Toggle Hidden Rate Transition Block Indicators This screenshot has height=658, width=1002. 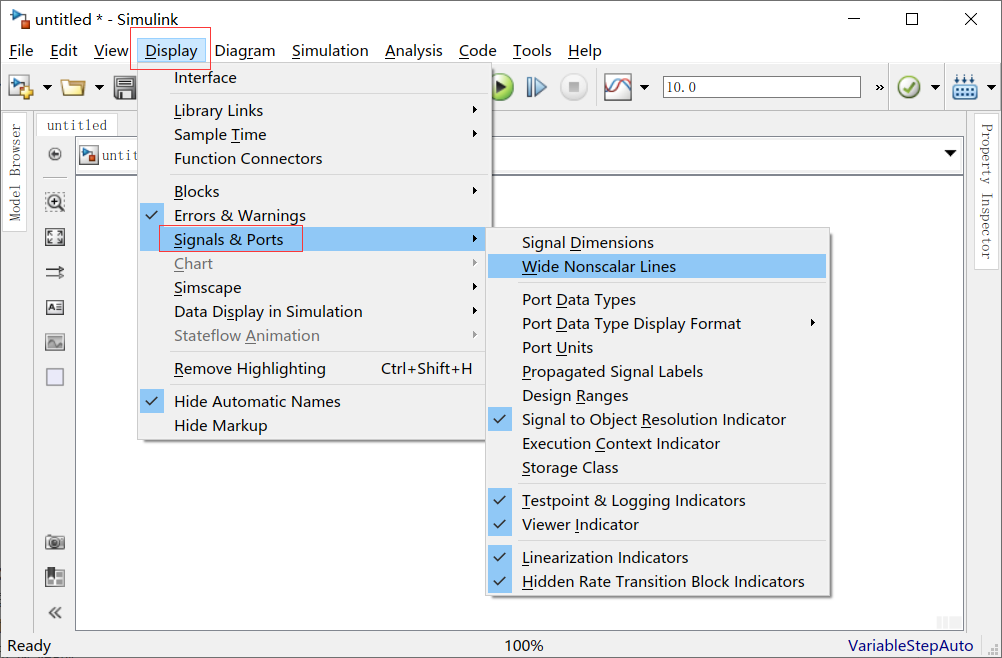click(x=657, y=581)
